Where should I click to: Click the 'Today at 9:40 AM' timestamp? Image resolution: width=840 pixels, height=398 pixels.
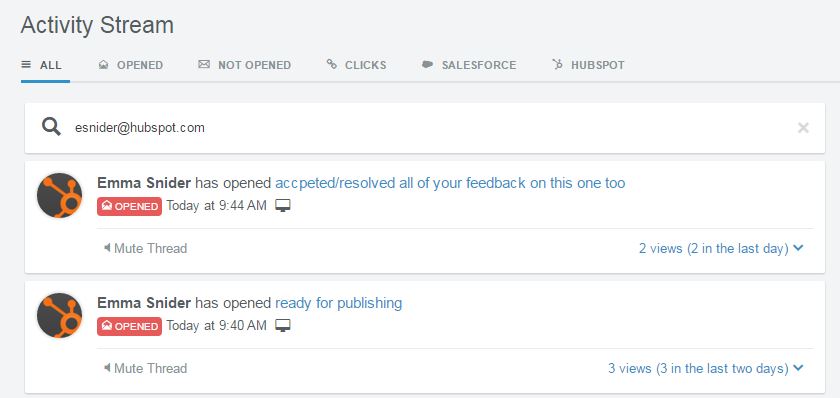(216, 326)
